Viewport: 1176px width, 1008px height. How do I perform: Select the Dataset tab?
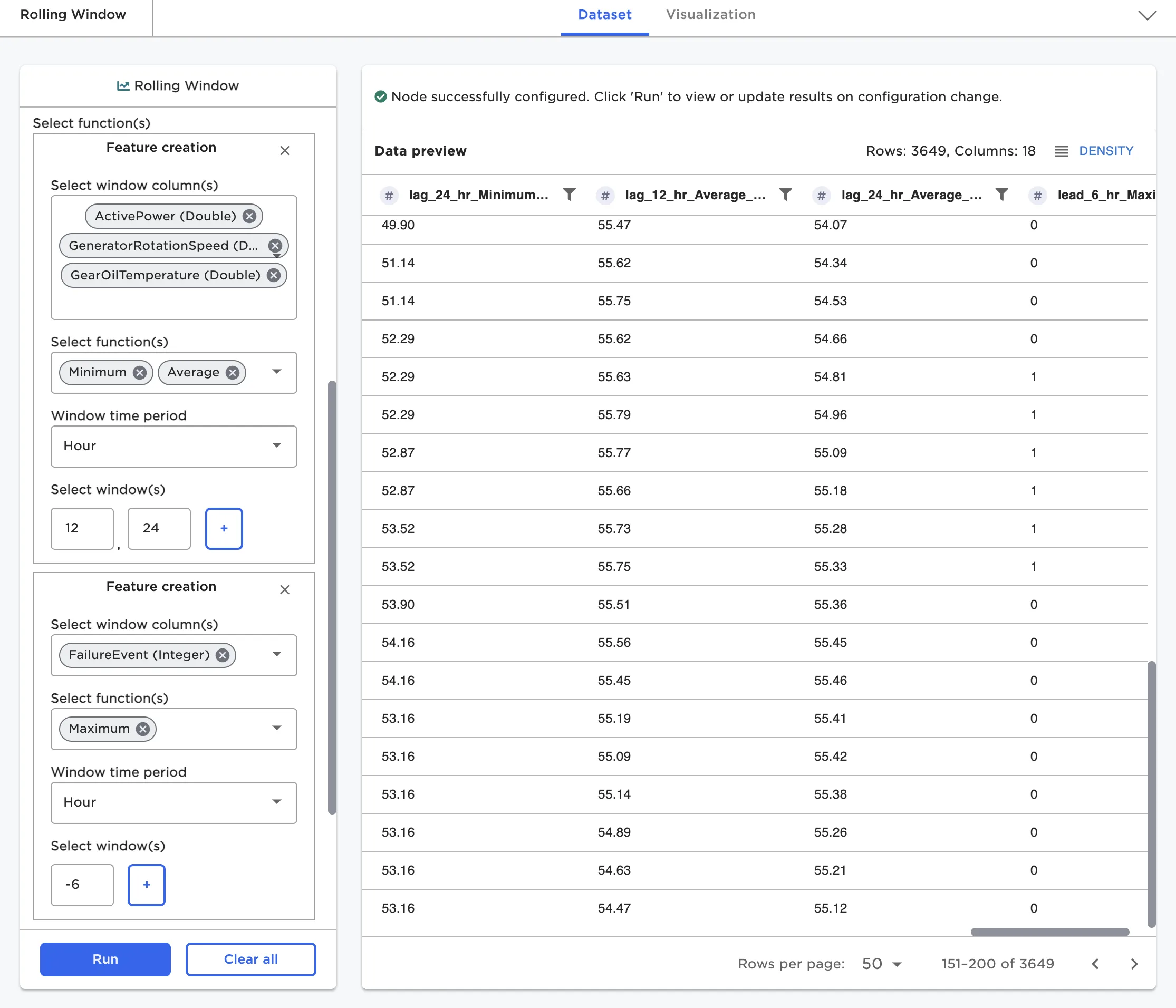pos(604,15)
